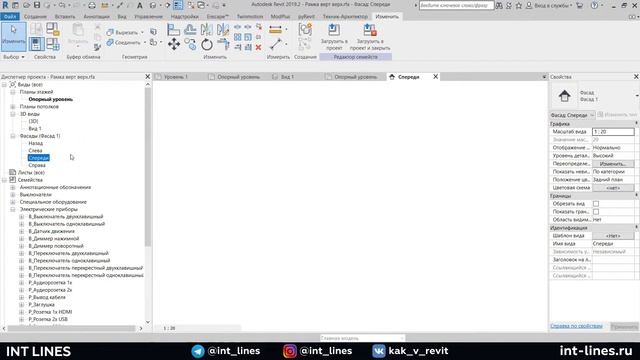
Task: Open the 'Управление' ribbon tab
Action: (x=149, y=17)
